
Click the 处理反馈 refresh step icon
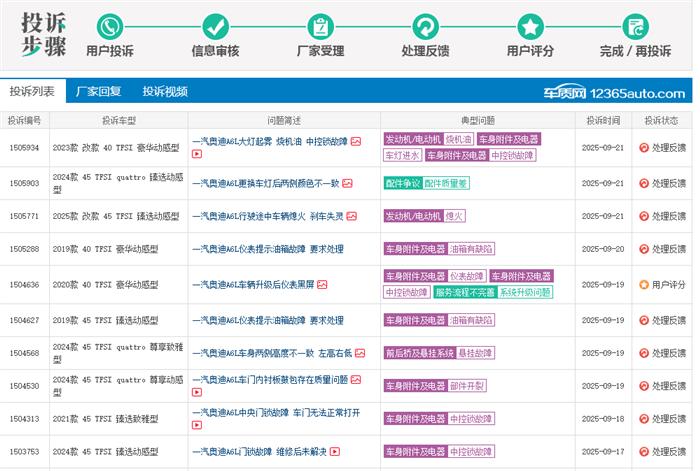(x=425, y=26)
